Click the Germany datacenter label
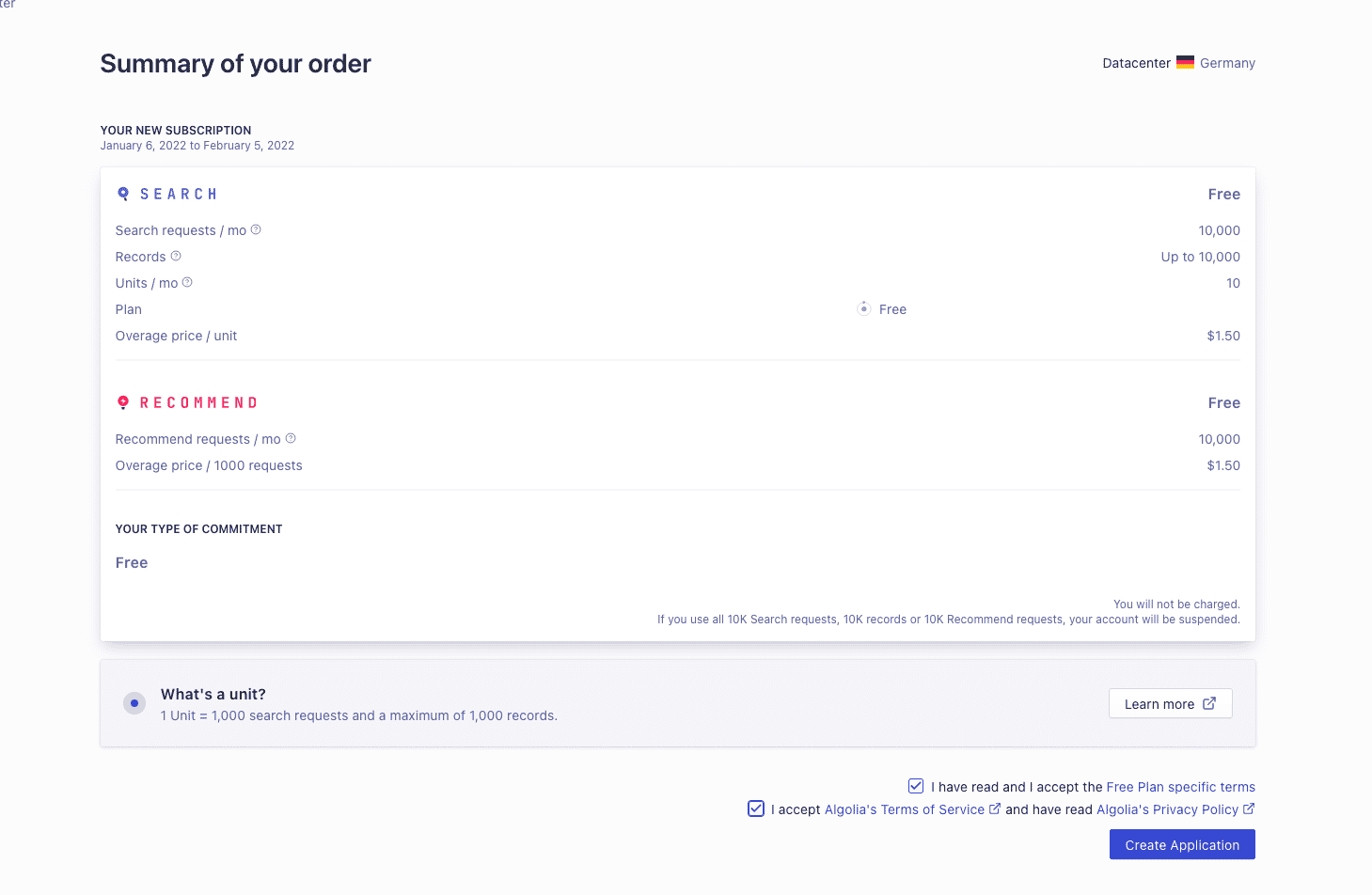1372x895 pixels. 1227,63
